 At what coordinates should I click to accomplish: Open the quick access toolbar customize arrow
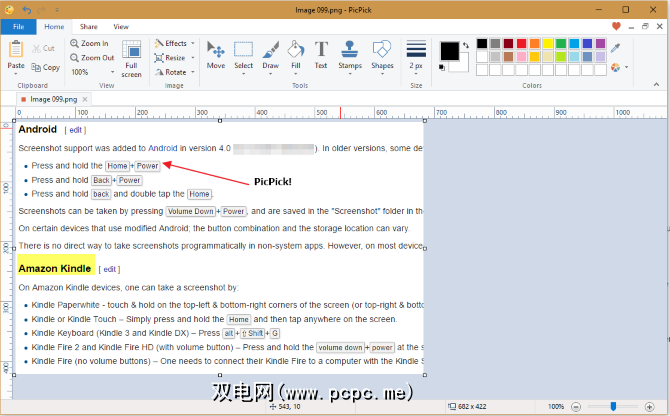[57, 9]
